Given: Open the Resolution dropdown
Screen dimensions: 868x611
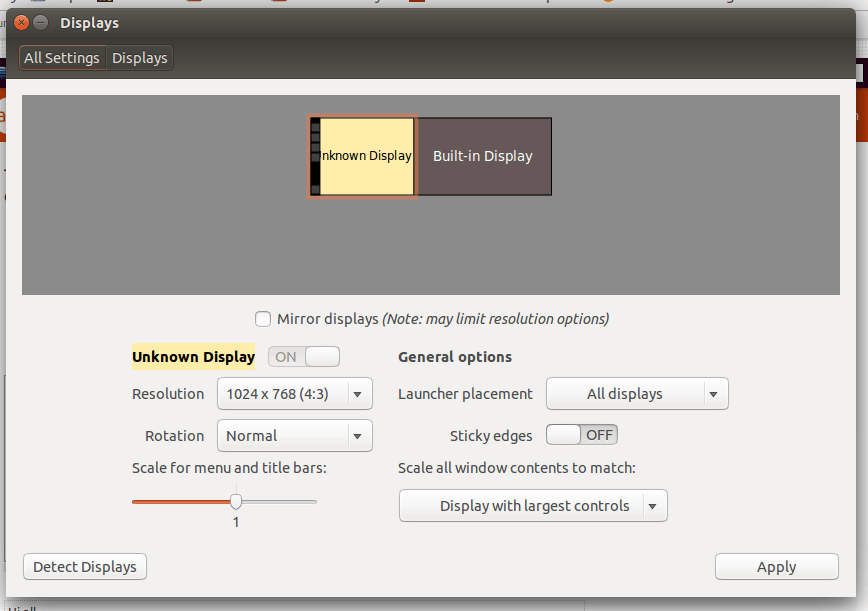Looking at the screenshot, I should [294, 394].
